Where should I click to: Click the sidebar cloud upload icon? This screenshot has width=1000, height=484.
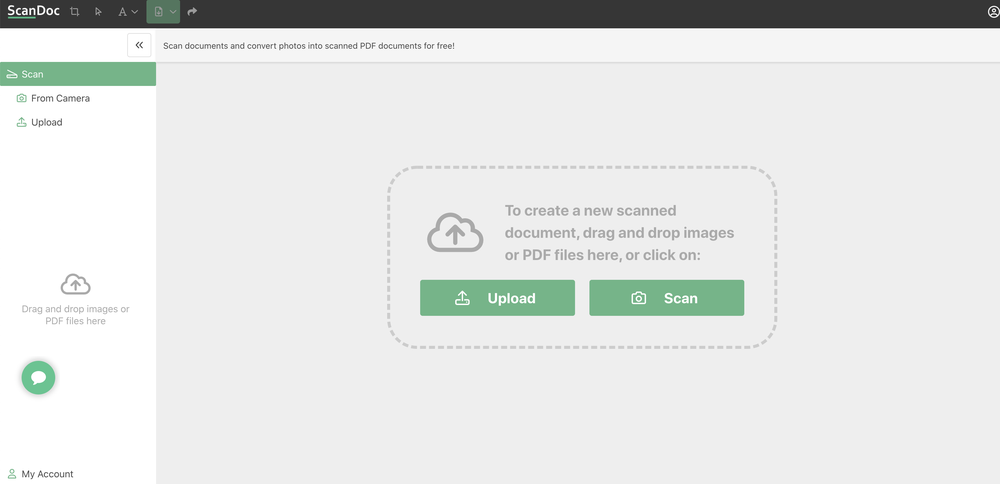pyautogui.click(x=75, y=284)
